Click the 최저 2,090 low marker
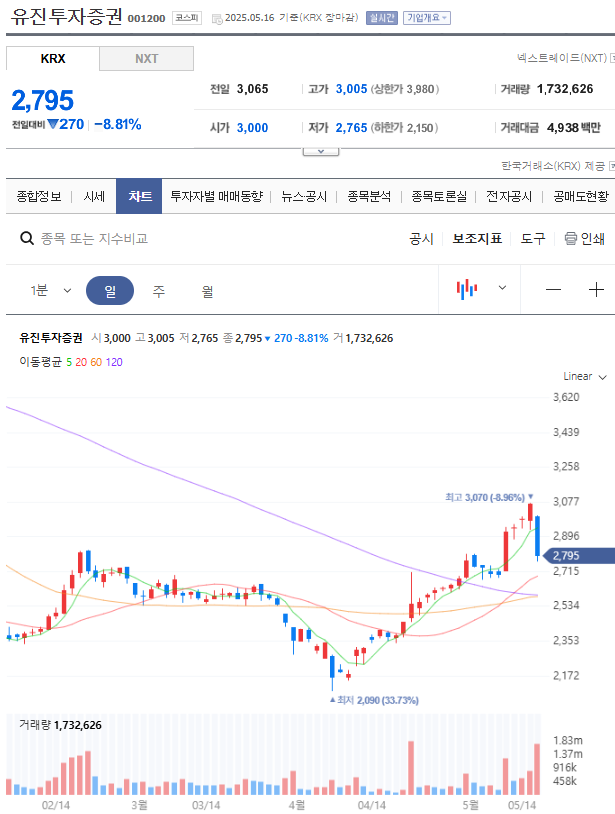The width and height of the screenshot is (615, 814). coord(374,700)
